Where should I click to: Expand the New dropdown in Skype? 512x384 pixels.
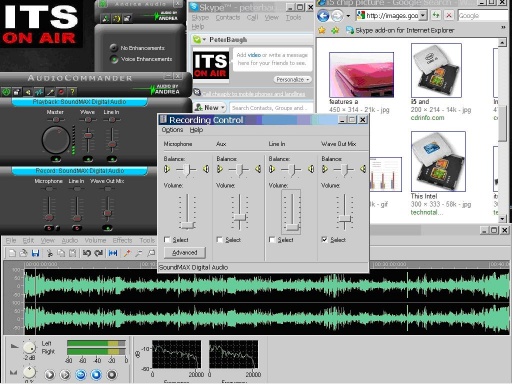click(210, 108)
